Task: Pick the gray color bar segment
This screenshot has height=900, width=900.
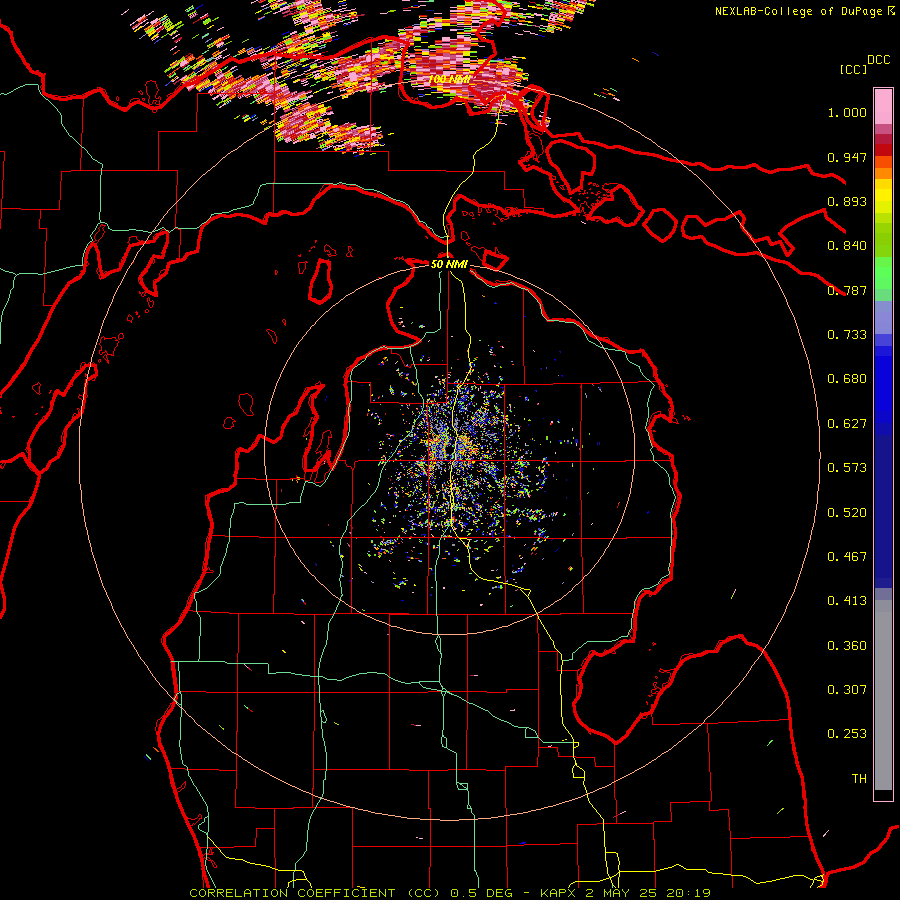Action: pyautogui.click(x=883, y=695)
